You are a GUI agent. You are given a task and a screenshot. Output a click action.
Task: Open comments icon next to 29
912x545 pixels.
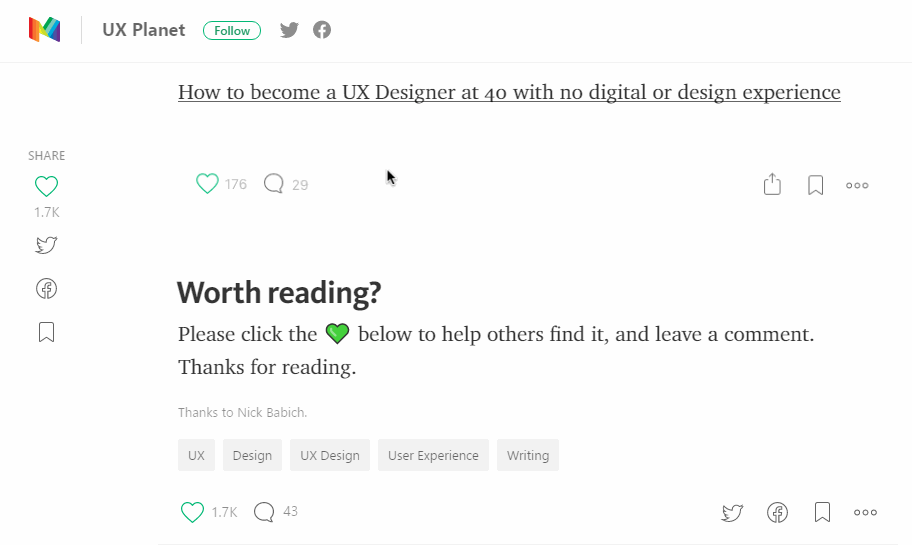pyautogui.click(x=274, y=184)
